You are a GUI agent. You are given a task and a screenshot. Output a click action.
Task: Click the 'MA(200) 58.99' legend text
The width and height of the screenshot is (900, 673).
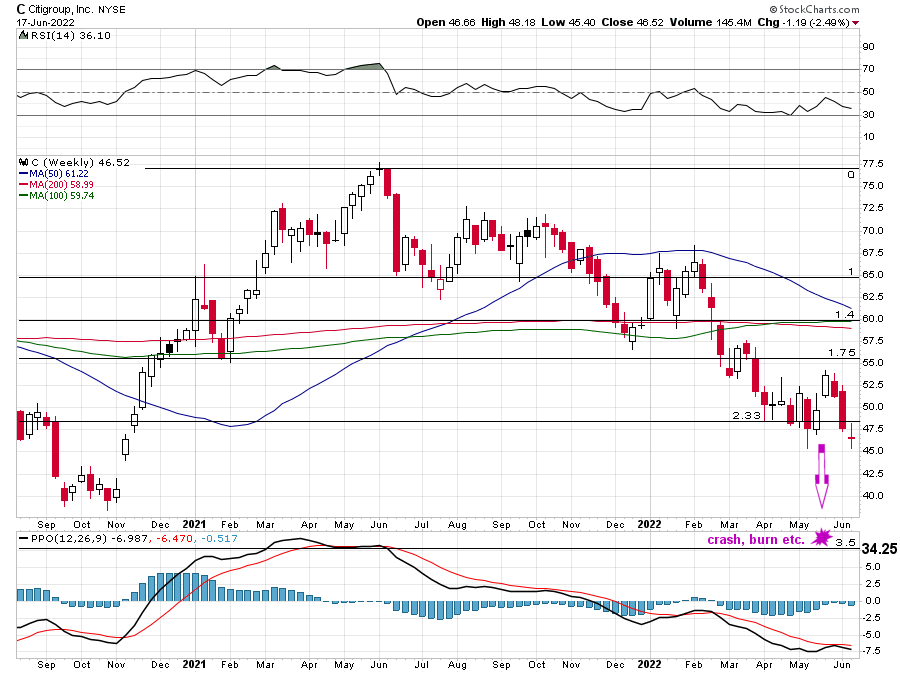point(61,184)
